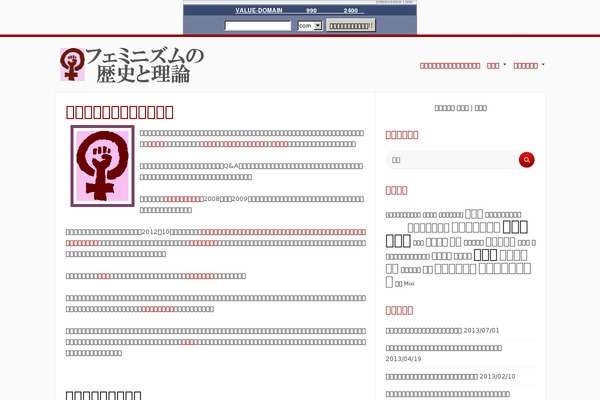Focus the domain name field in banner ad
The image size is (600, 400).
[x=258, y=26]
